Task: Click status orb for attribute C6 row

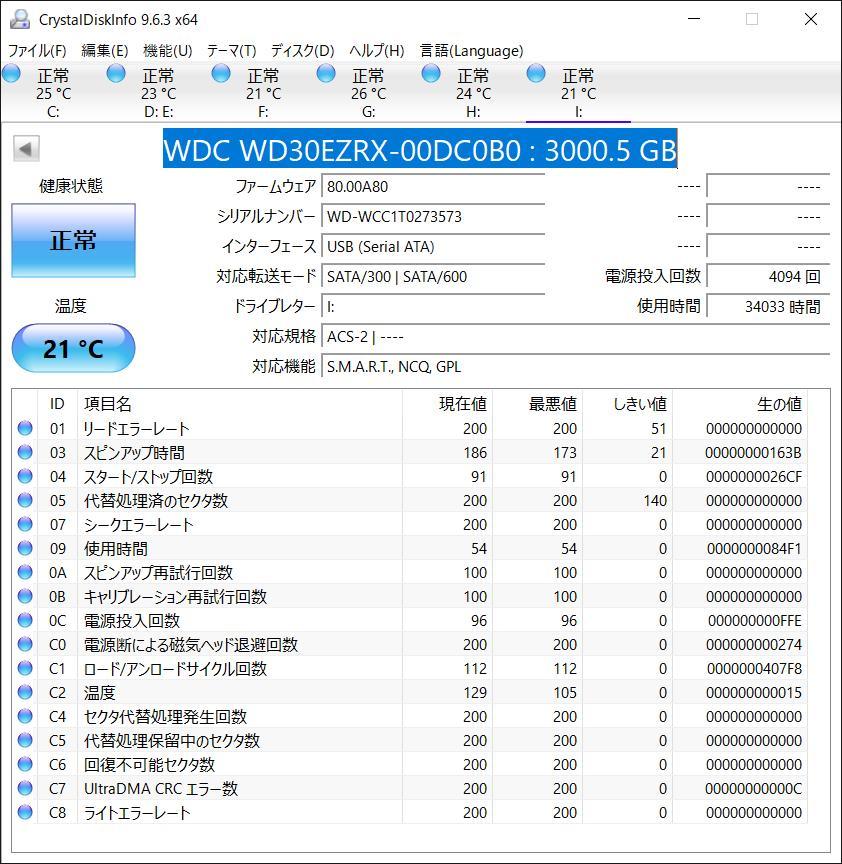Action: 25,764
